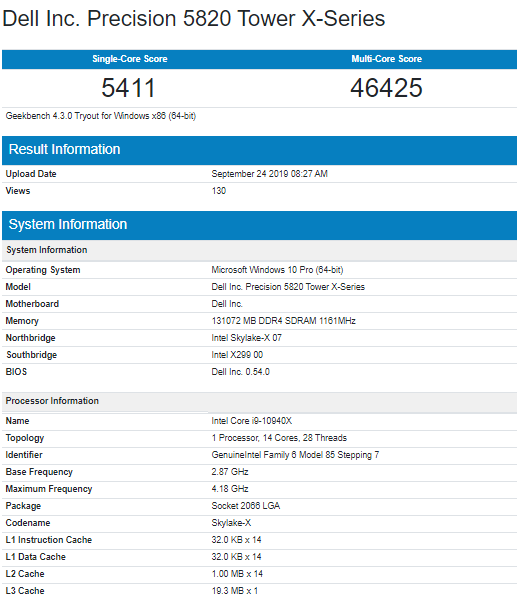This screenshot has width=523, height=596.
Task: Select the Southbridge label
Action: (x=32, y=355)
